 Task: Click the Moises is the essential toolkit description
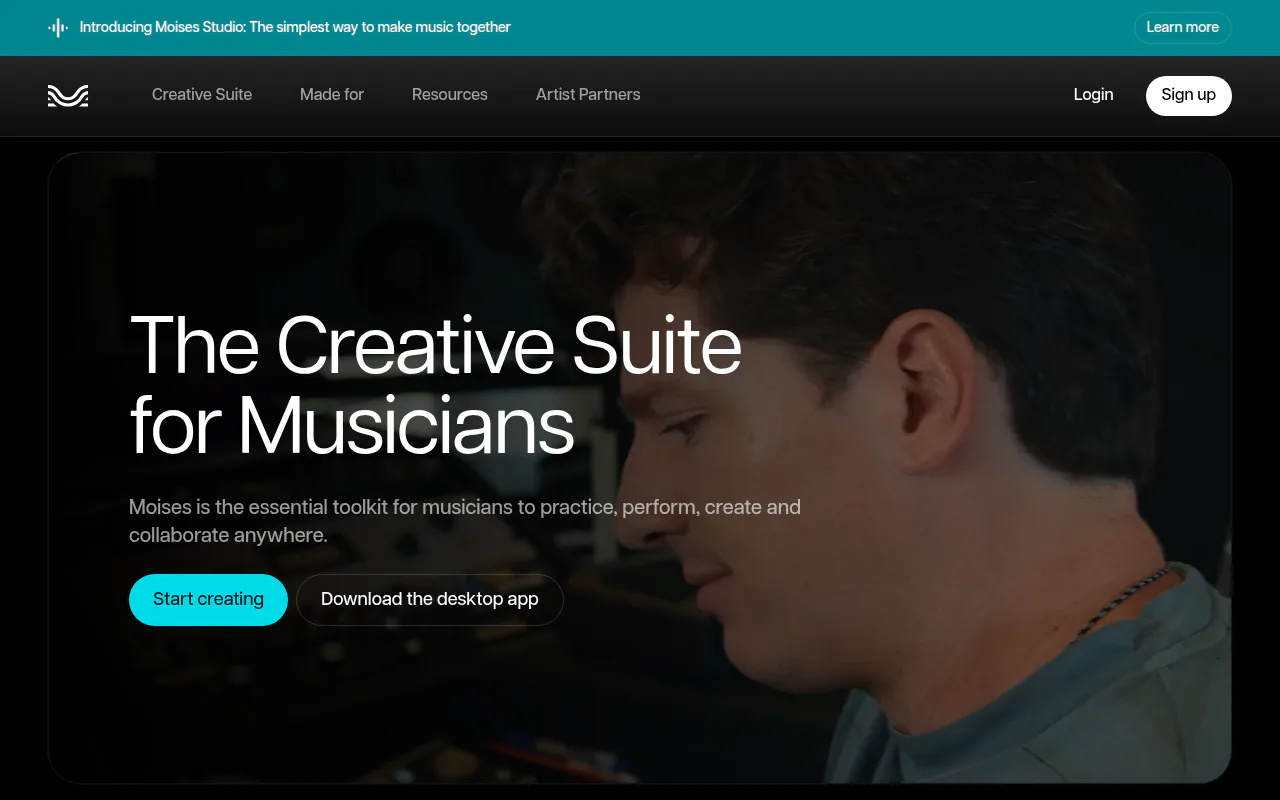pyautogui.click(x=465, y=521)
